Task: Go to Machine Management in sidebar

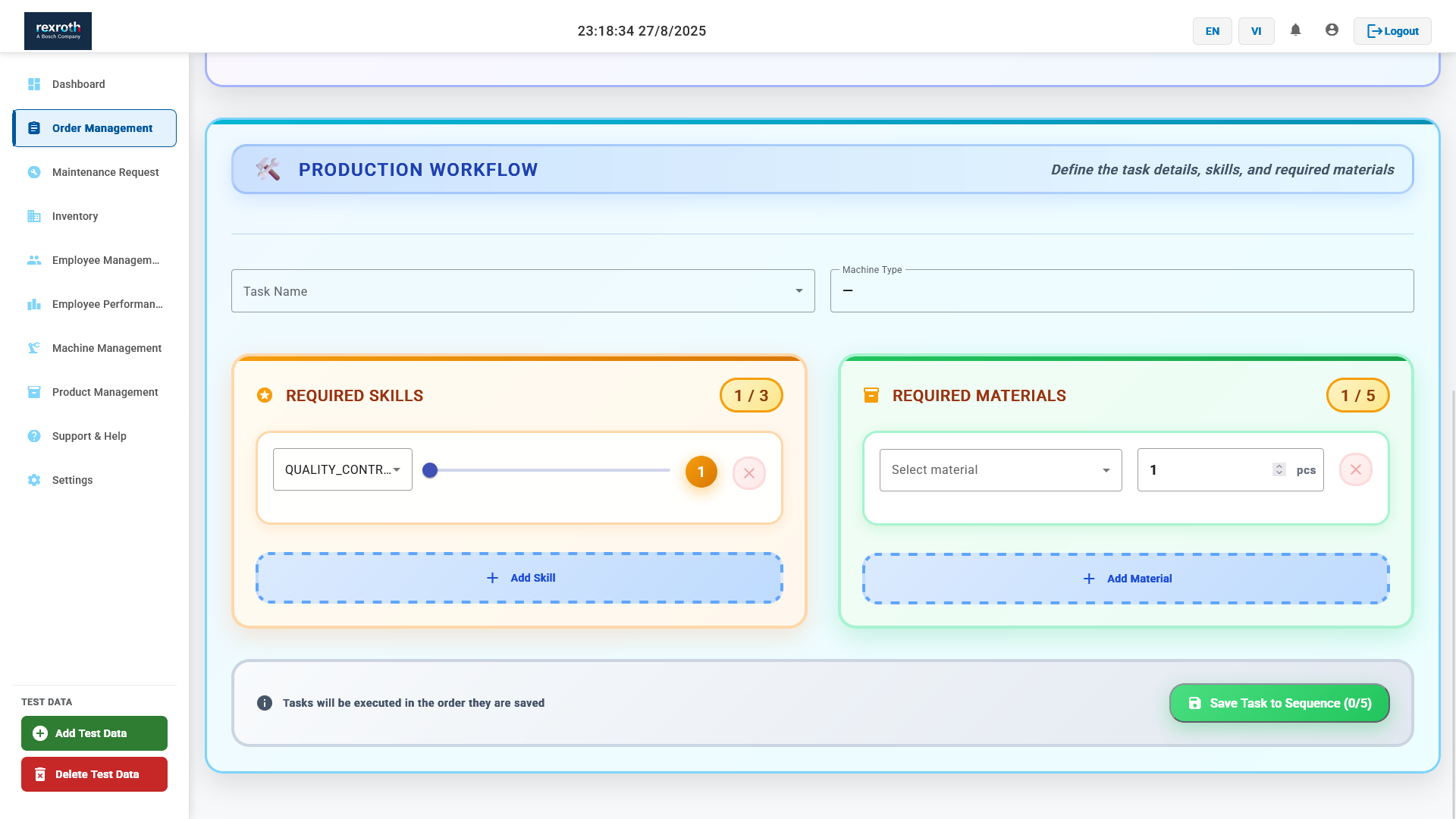Action: click(106, 348)
